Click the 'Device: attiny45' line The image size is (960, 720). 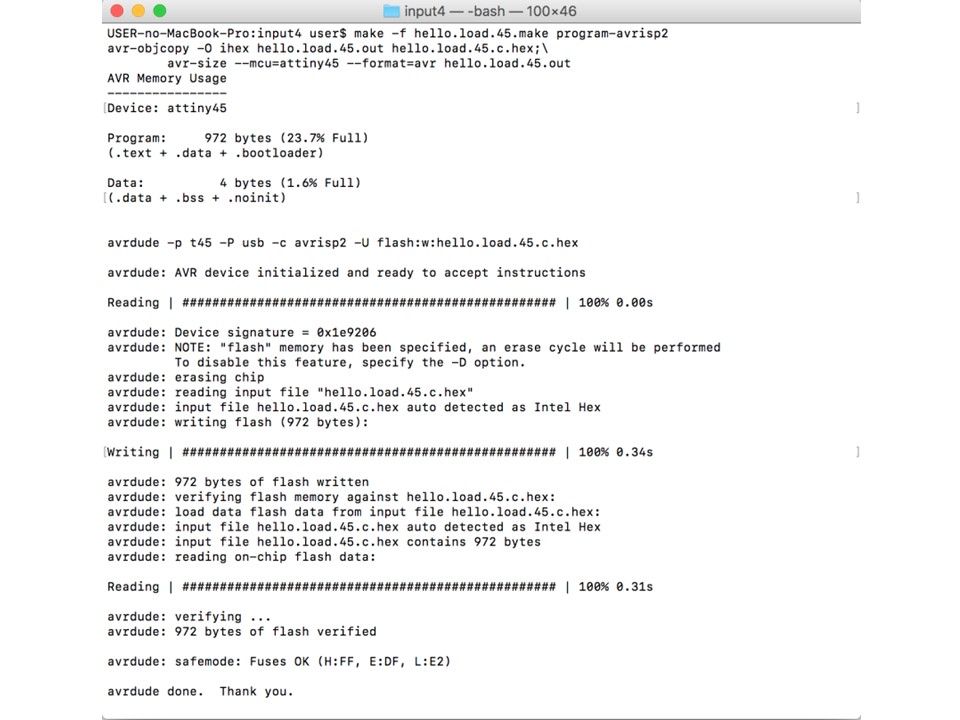click(167, 108)
